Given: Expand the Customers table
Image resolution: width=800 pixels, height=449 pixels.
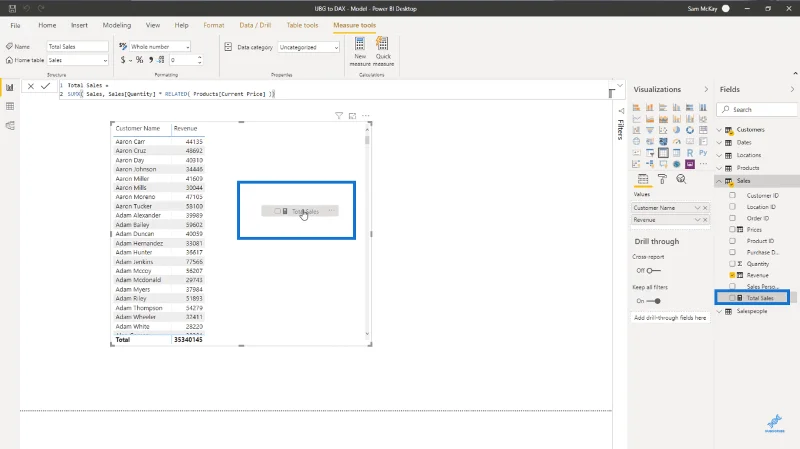Looking at the screenshot, I should click(719, 130).
